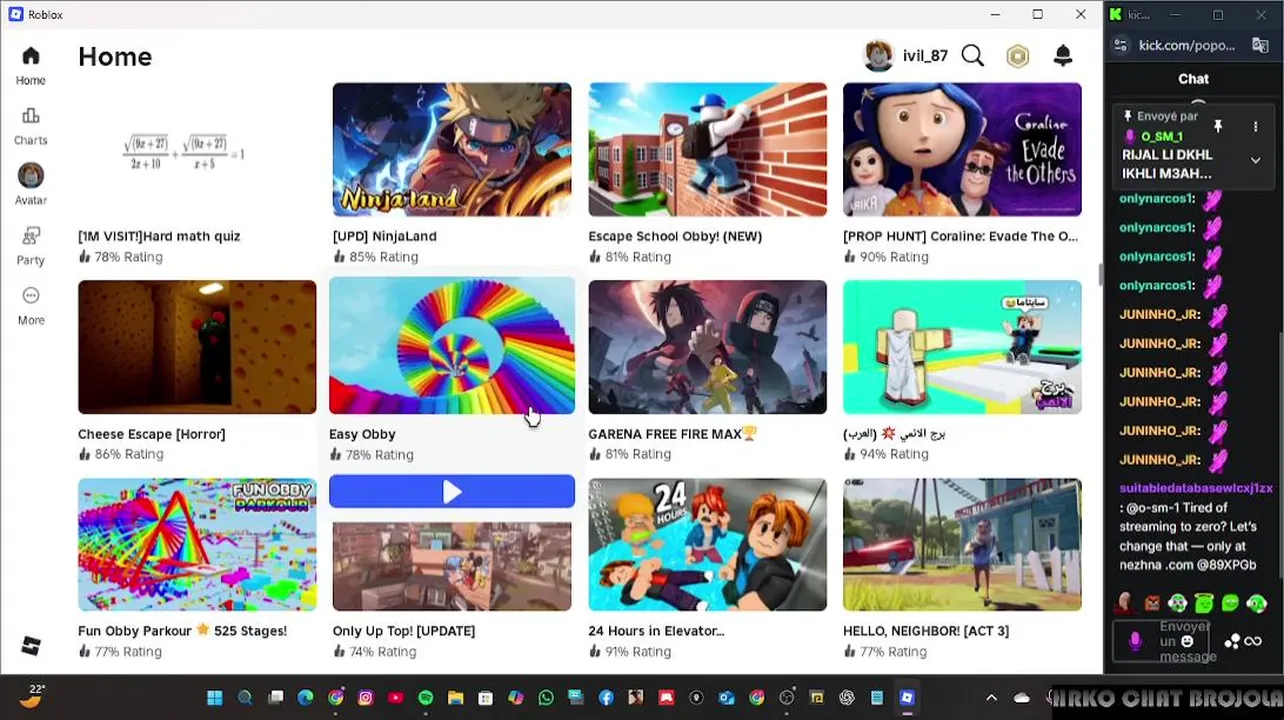1284x720 pixels.
Task: Show hidden tray icons chevron
Action: 991,698
